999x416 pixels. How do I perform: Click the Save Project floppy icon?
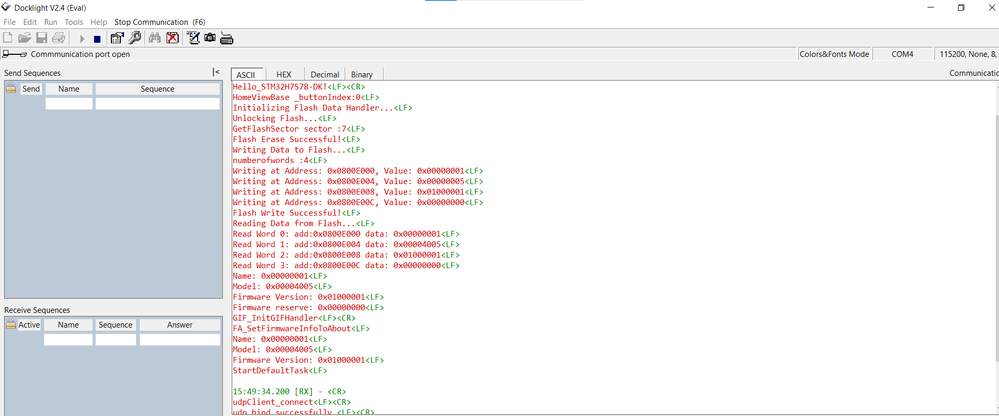point(42,38)
